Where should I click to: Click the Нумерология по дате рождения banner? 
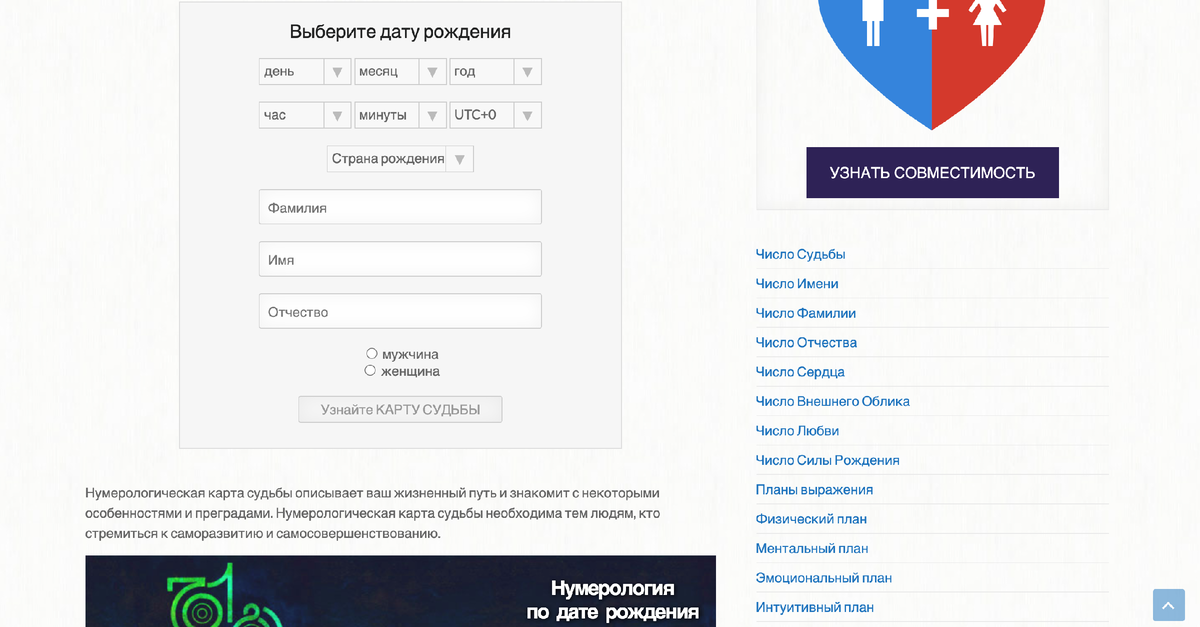(x=400, y=591)
